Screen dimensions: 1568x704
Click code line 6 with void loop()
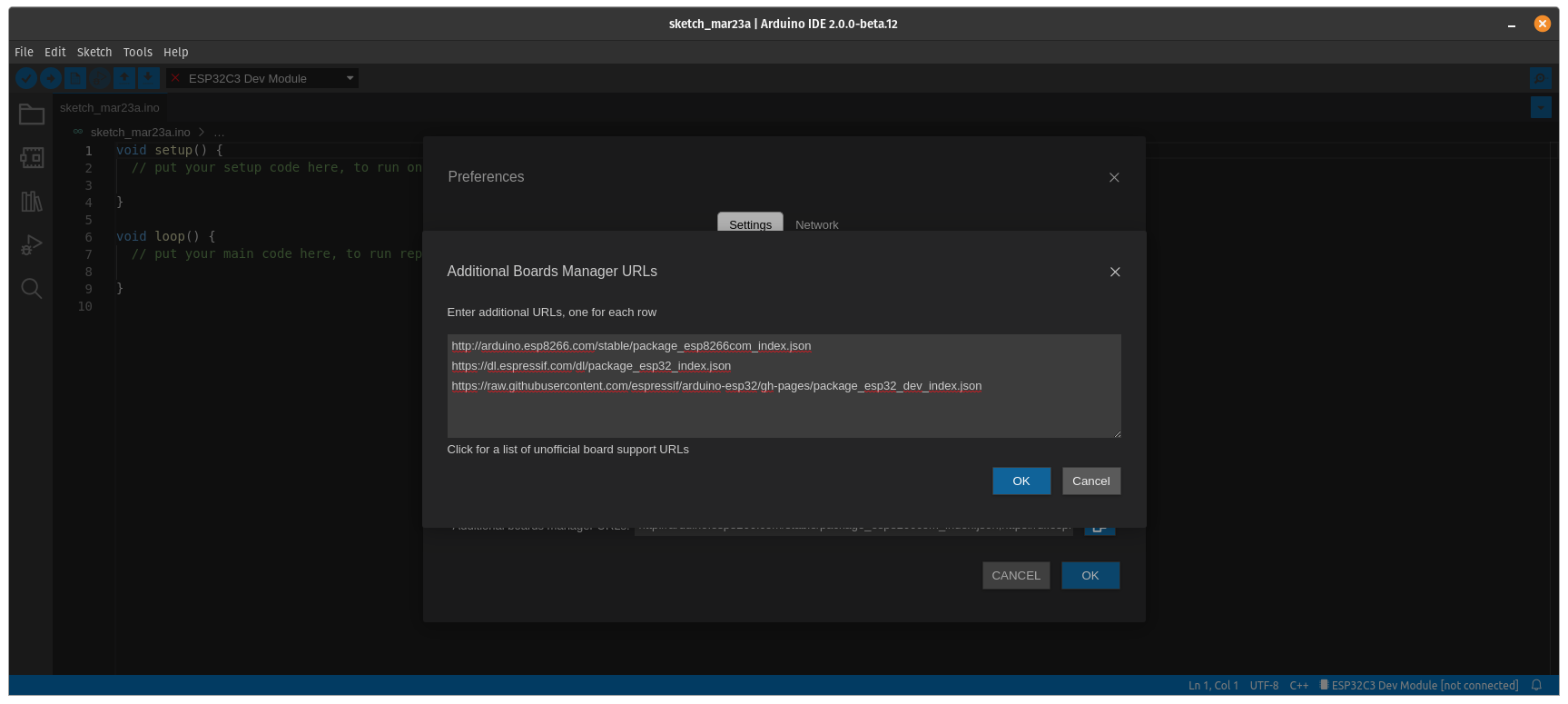click(x=166, y=236)
